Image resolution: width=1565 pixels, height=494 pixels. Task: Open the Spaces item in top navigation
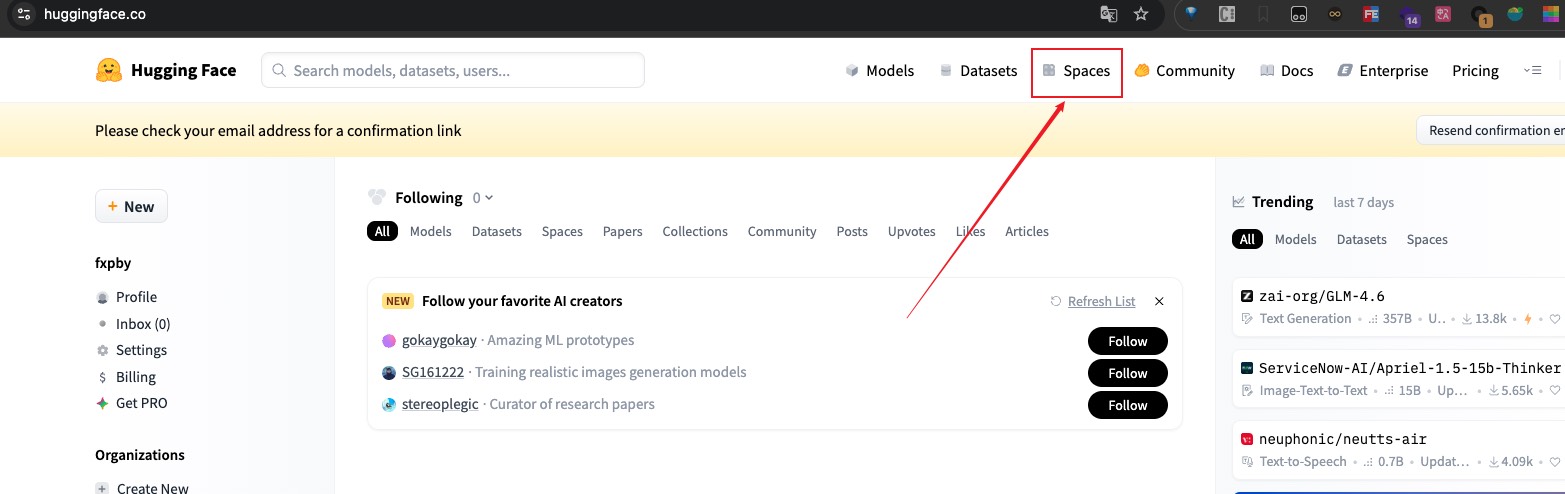1076,70
